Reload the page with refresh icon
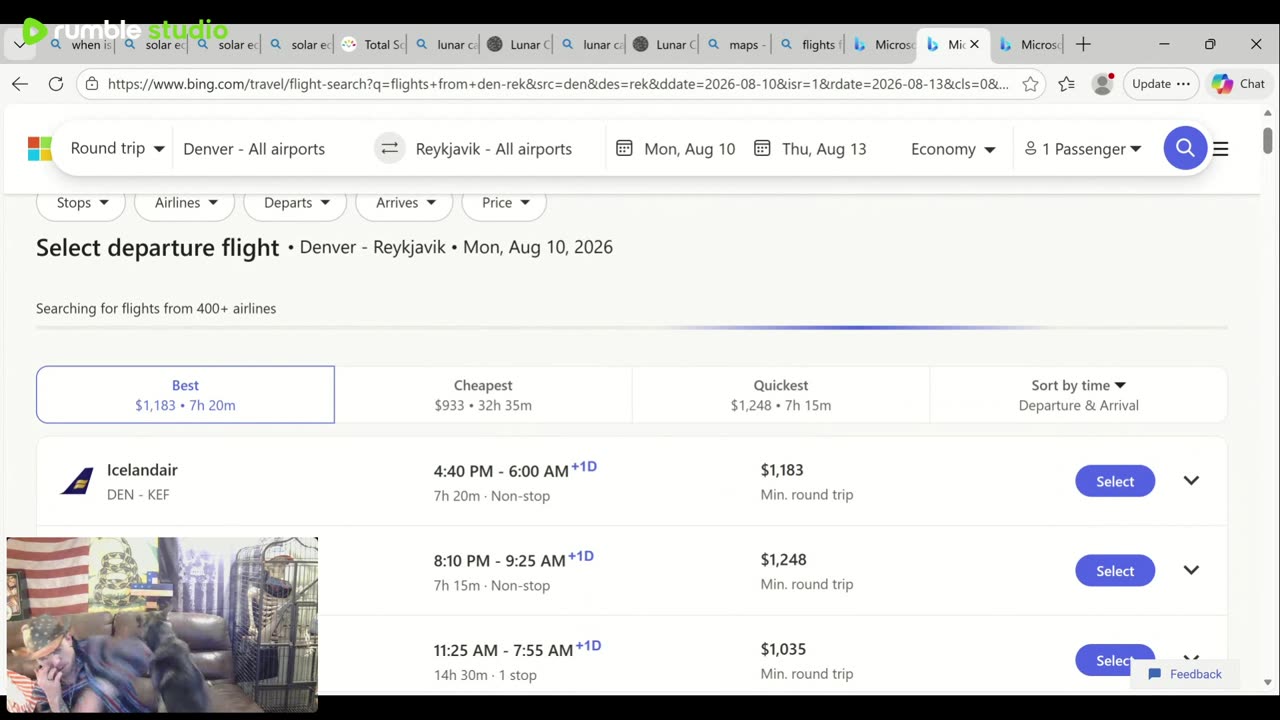This screenshot has width=1280, height=720. point(56,84)
